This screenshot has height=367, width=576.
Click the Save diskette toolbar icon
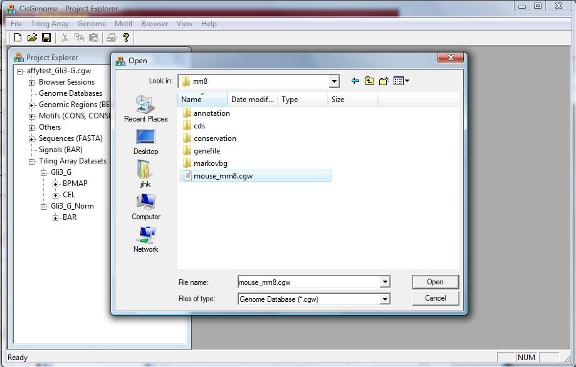click(46, 37)
